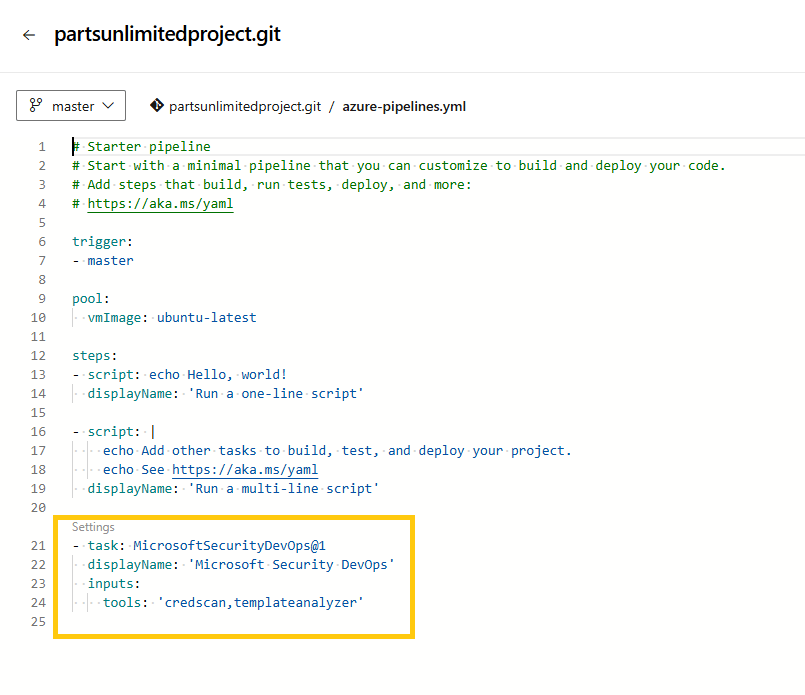805x695 pixels.
Task: Click the 'inputs:' keyword on line 23
Action: 114,584
